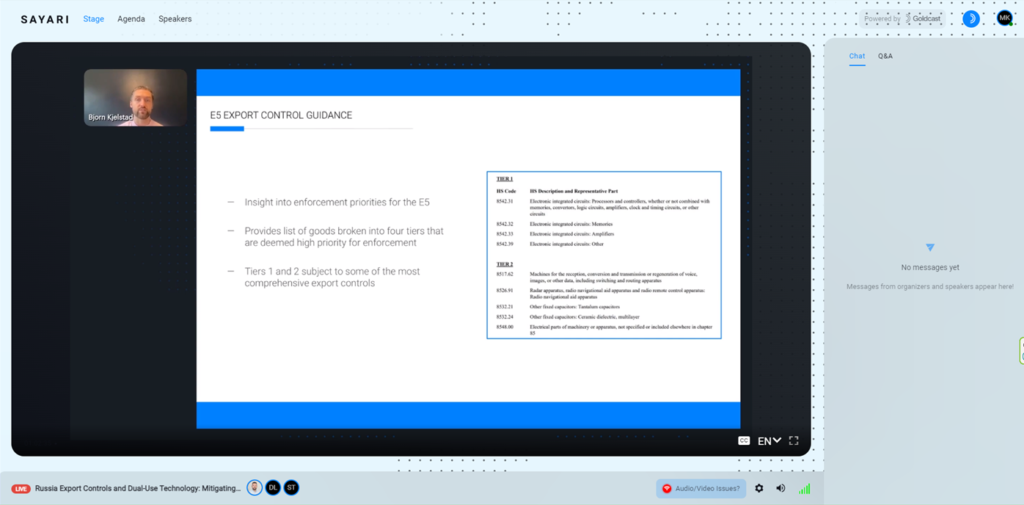Open the Stage tab
This screenshot has height=505, width=1024.
[93, 19]
